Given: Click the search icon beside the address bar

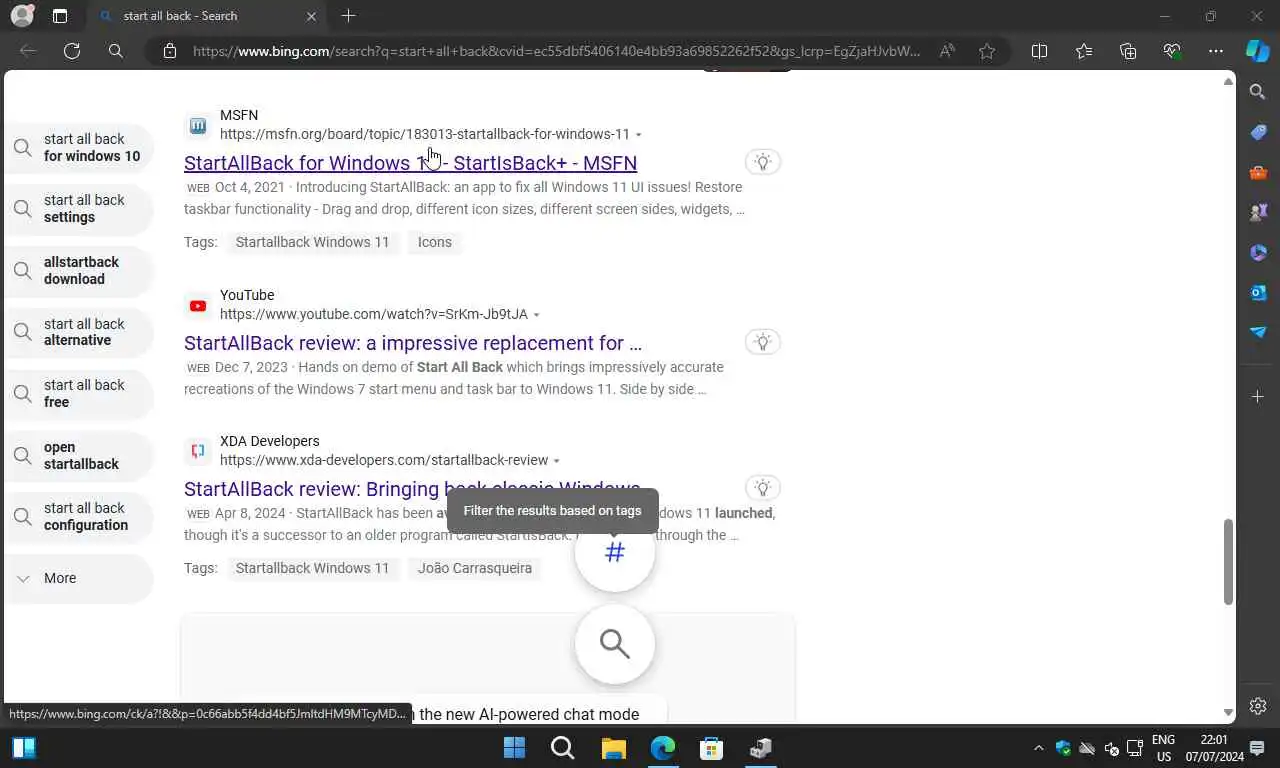Looking at the screenshot, I should (116, 51).
